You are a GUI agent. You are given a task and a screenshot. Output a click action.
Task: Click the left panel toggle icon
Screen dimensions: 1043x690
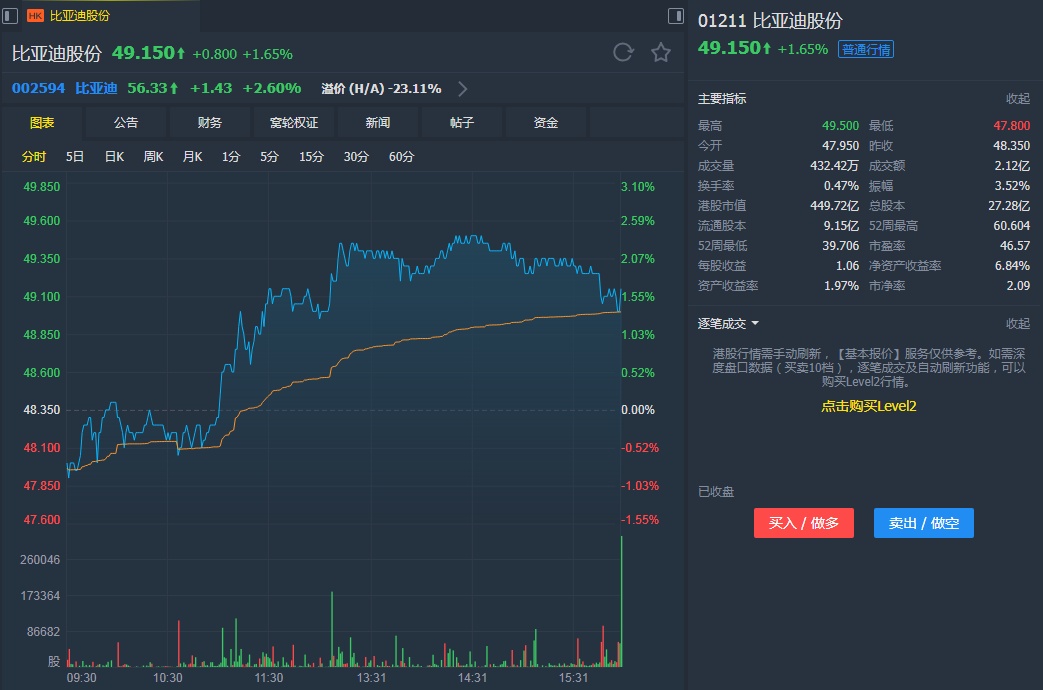(9, 15)
